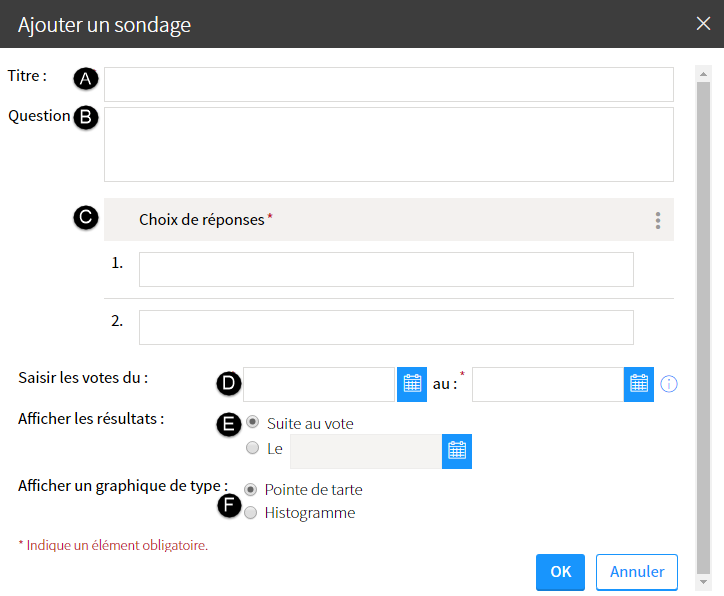This screenshot has width=724, height=596.
Task: Select the Suite au vote option
Action: point(252,421)
